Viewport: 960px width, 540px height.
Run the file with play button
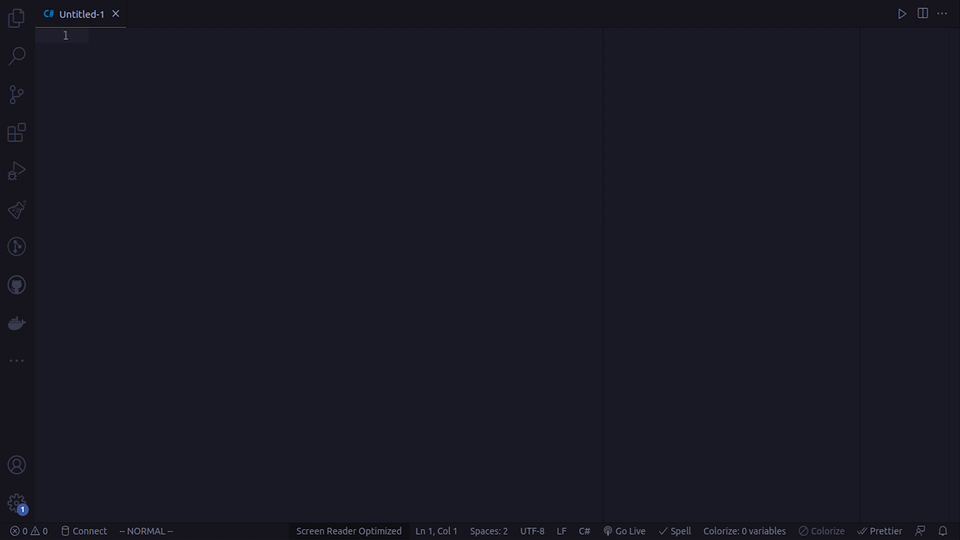coord(902,13)
